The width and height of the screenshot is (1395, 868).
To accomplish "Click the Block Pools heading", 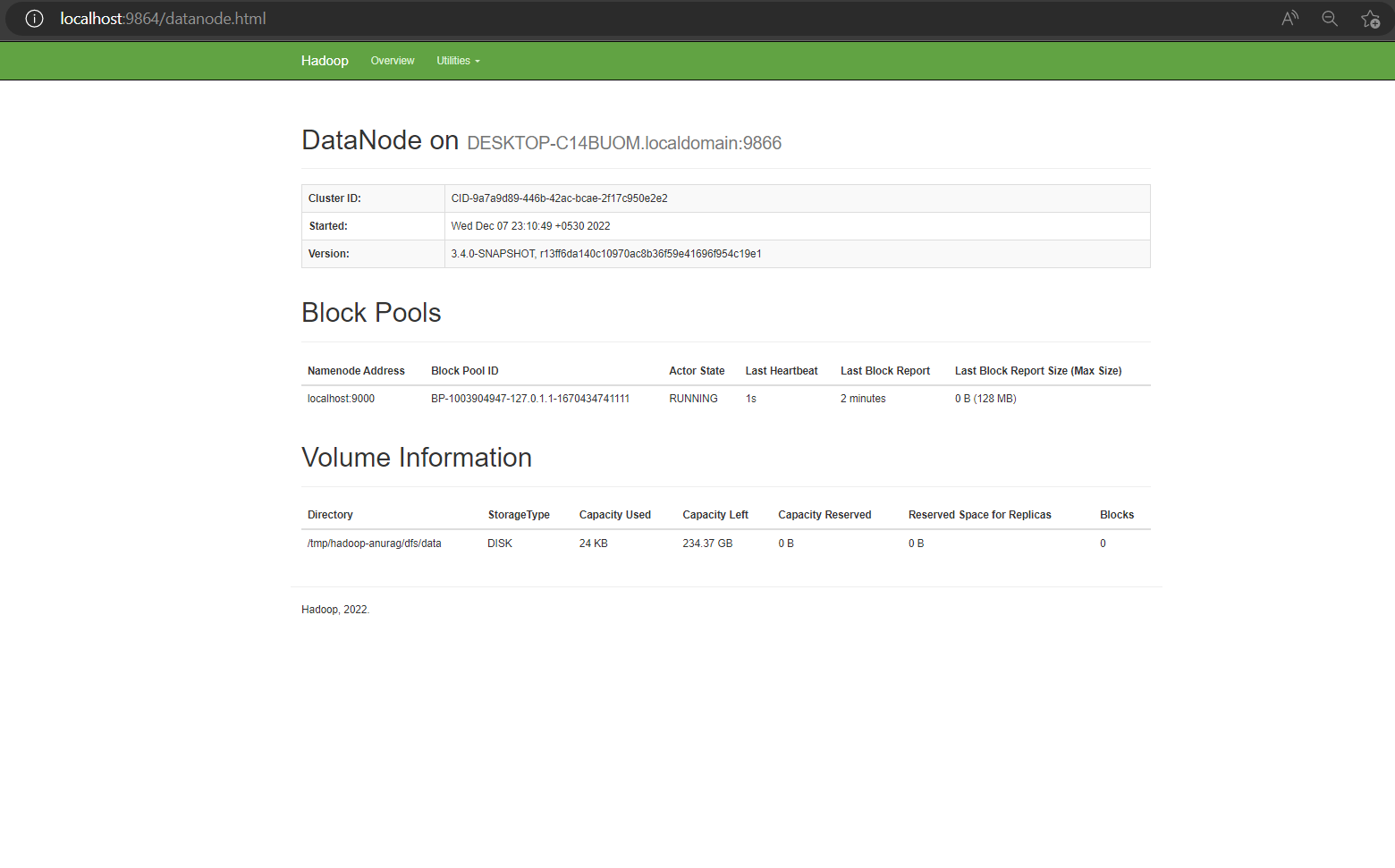I will 371,313.
